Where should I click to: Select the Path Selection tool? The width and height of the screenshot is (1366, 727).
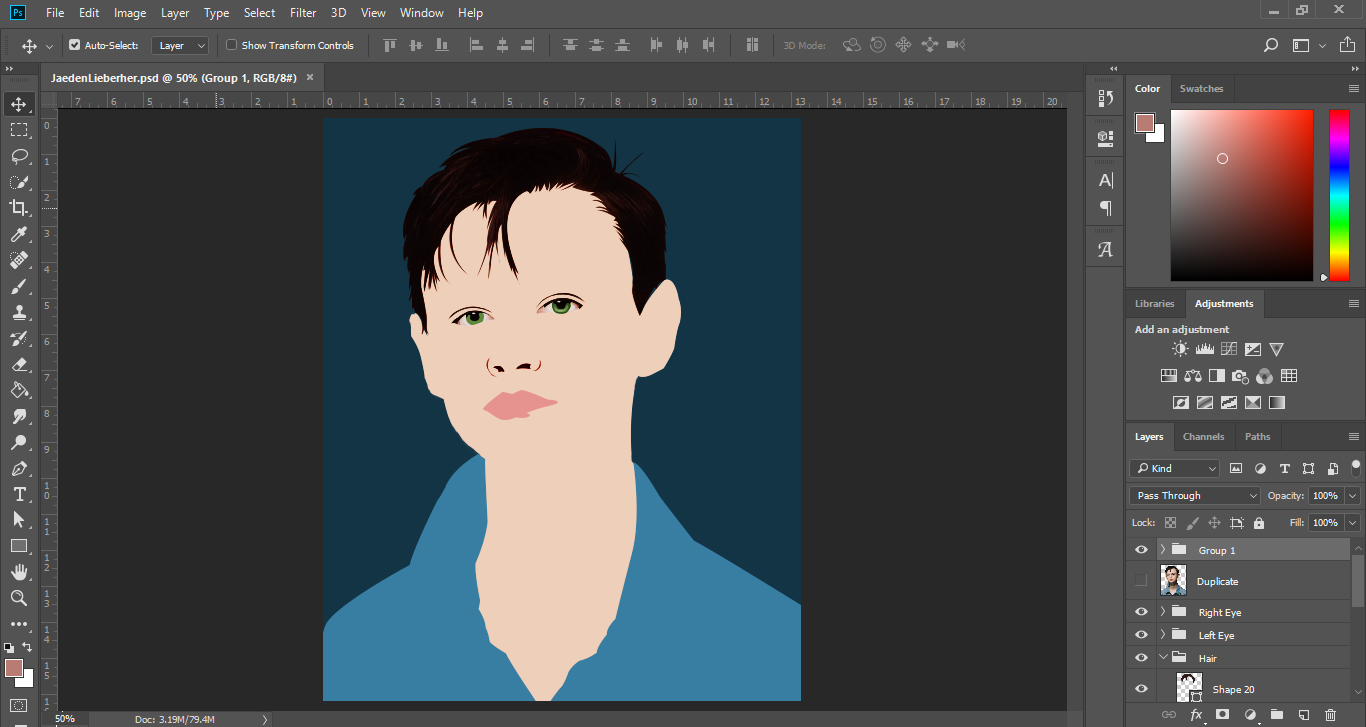click(18, 520)
